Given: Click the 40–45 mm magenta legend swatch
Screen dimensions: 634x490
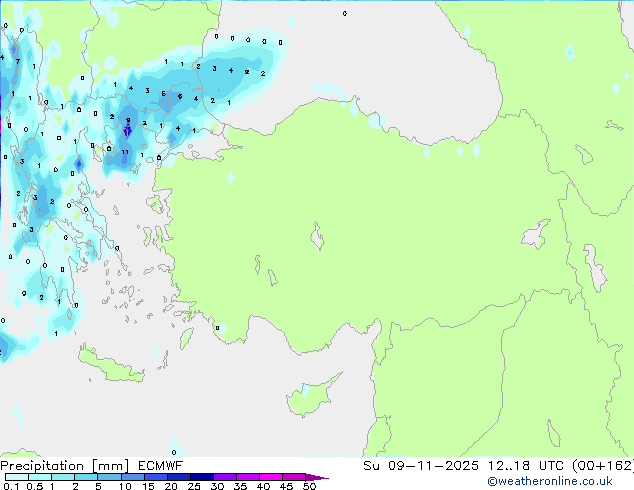Looking at the screenshot, I should point(271,477).
